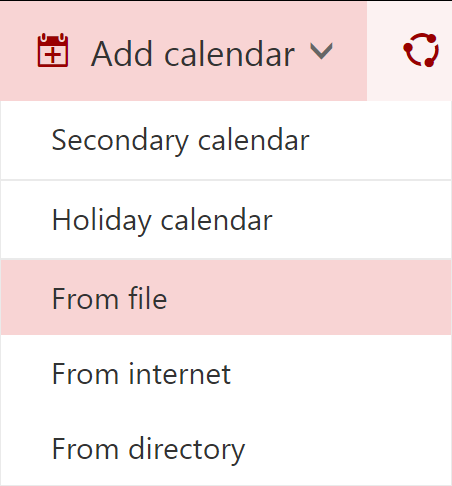Click the word 'Add' in toolbar button

(x=122, y=54)
